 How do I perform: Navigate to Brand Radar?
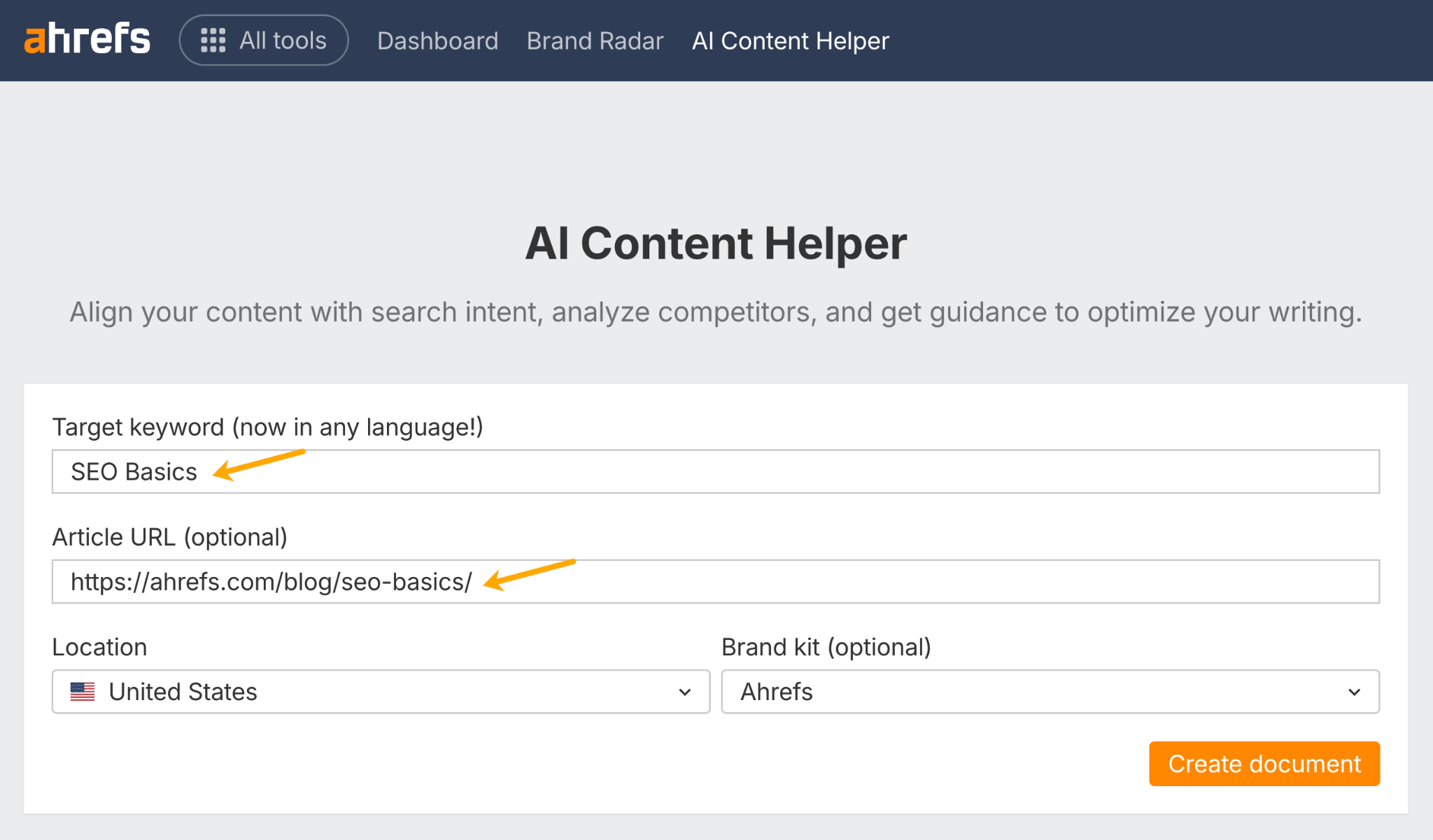coord(594,41)
